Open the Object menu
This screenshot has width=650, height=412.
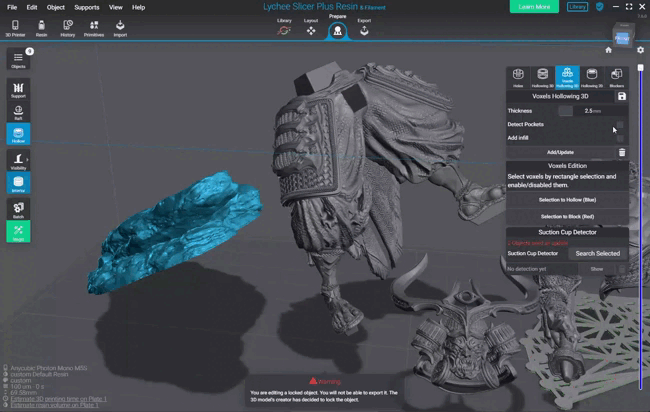[x=56, y=7]
